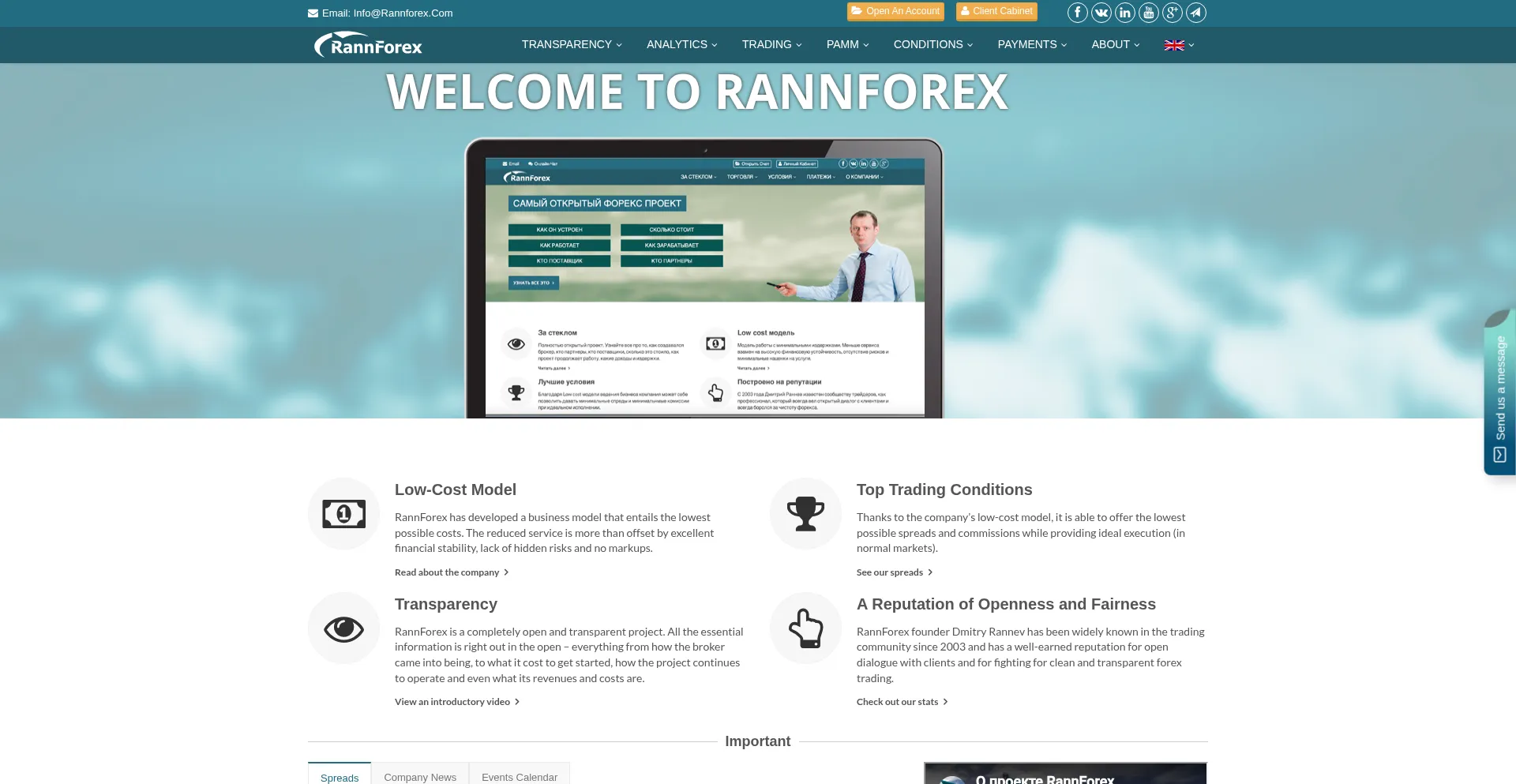
Task: Click Open An Account button
Action: 895,11
